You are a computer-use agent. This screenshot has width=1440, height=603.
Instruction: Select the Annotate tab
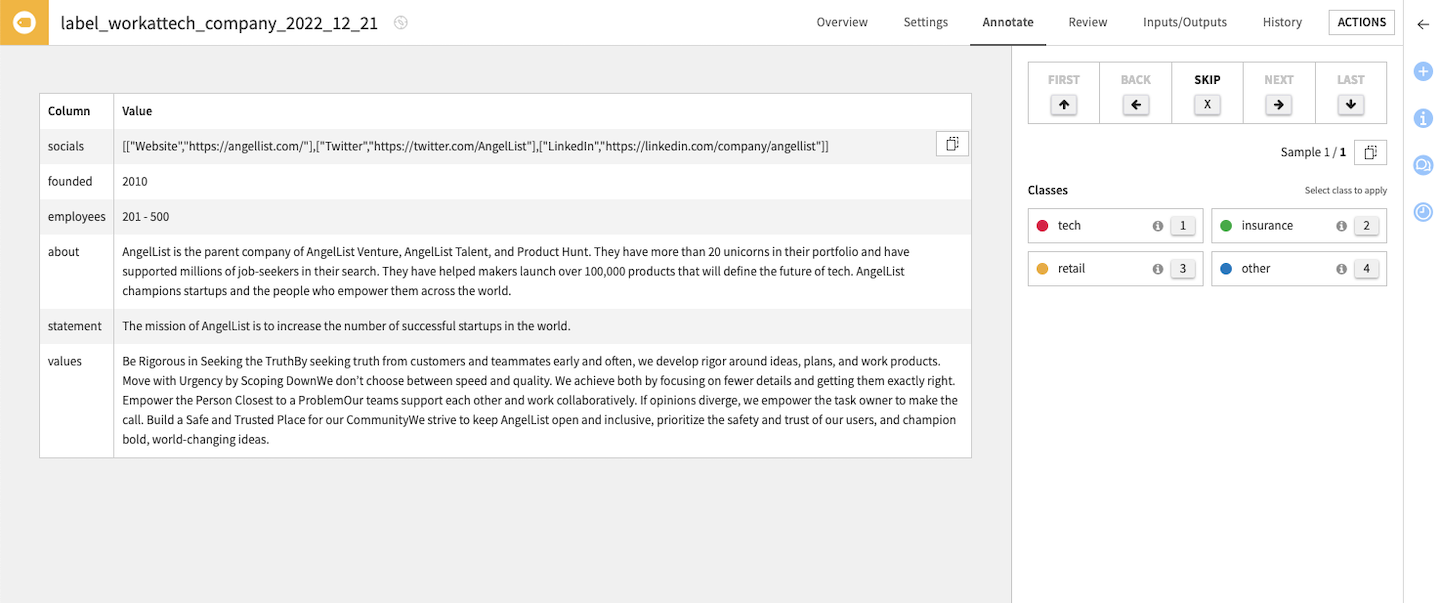tap(1008, 22)
